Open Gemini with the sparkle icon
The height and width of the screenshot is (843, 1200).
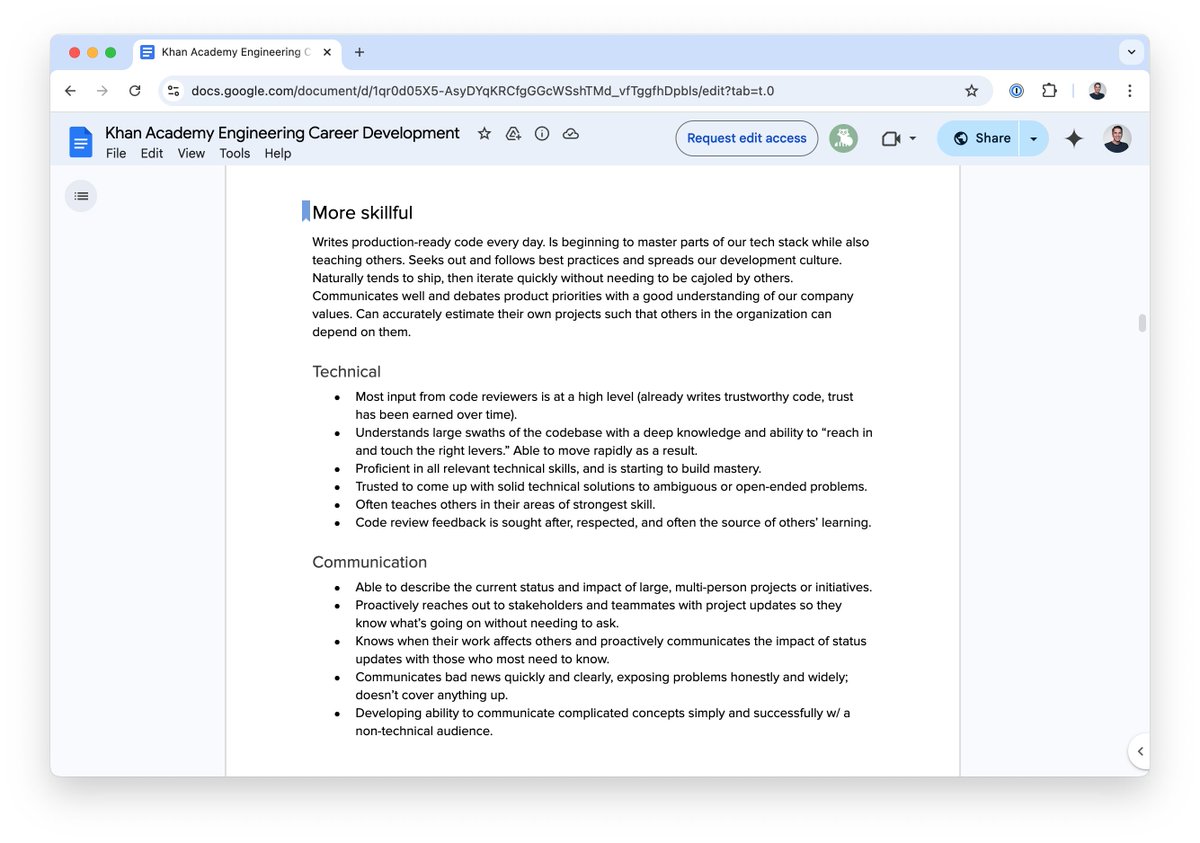click(x=1073, y=138)
